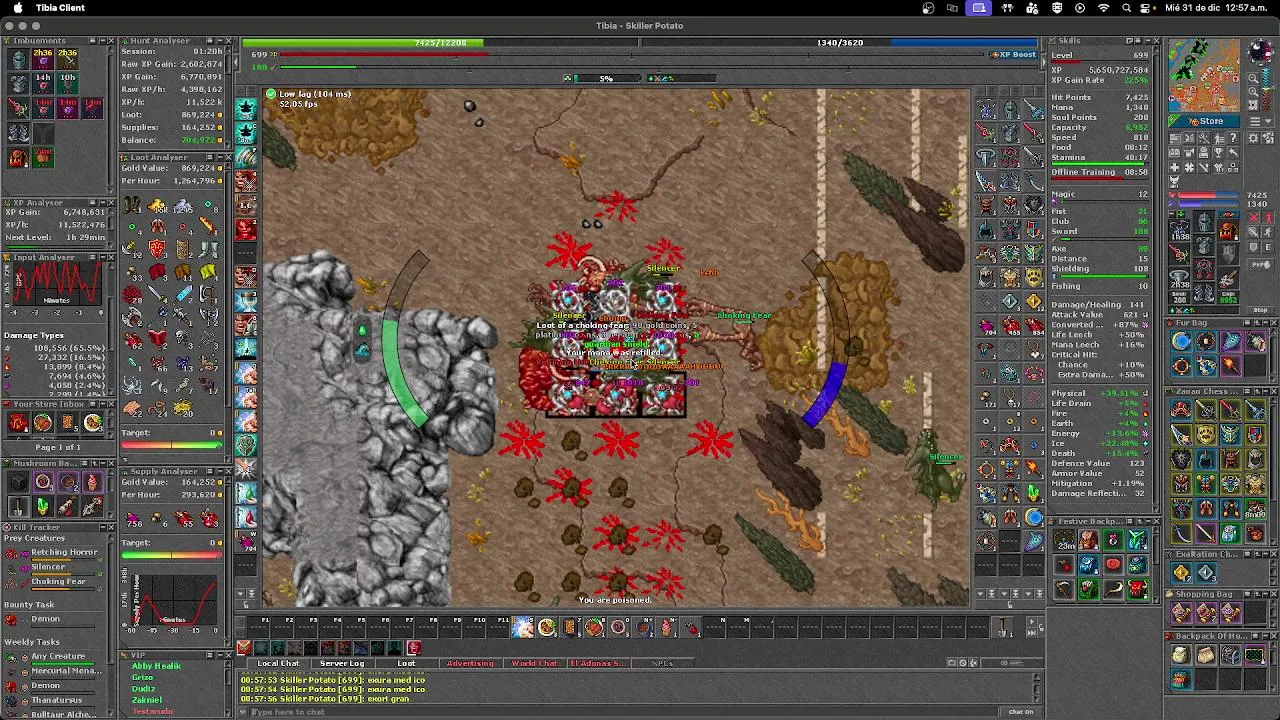The height and width of the screenshot is (720, 1280).
Task: Open the World Chat tab
Action: 534,663
